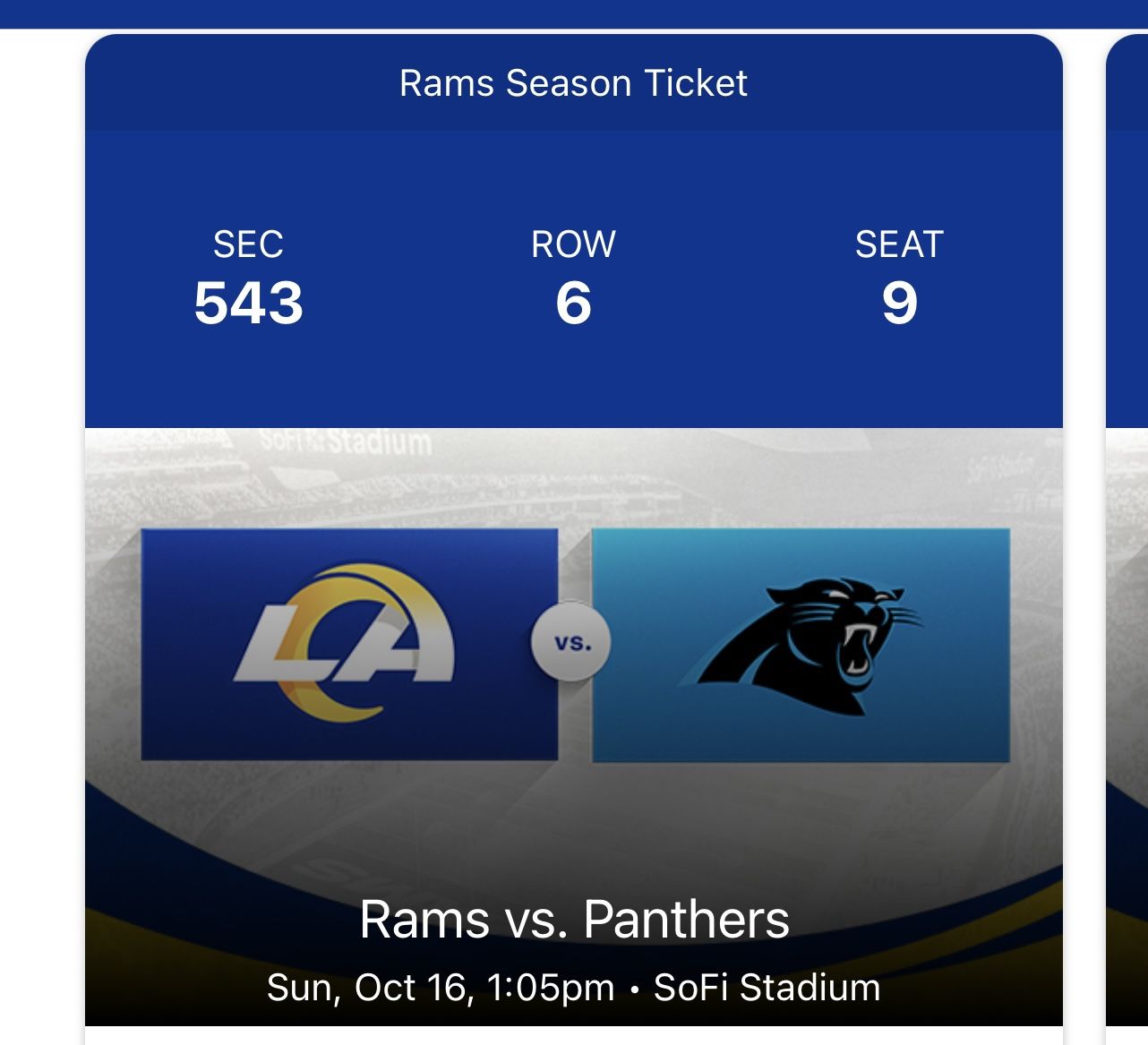Tap the Rams Season Ticket header
The width and height of the screenshot is (1148, 1045).
(573, 83)
